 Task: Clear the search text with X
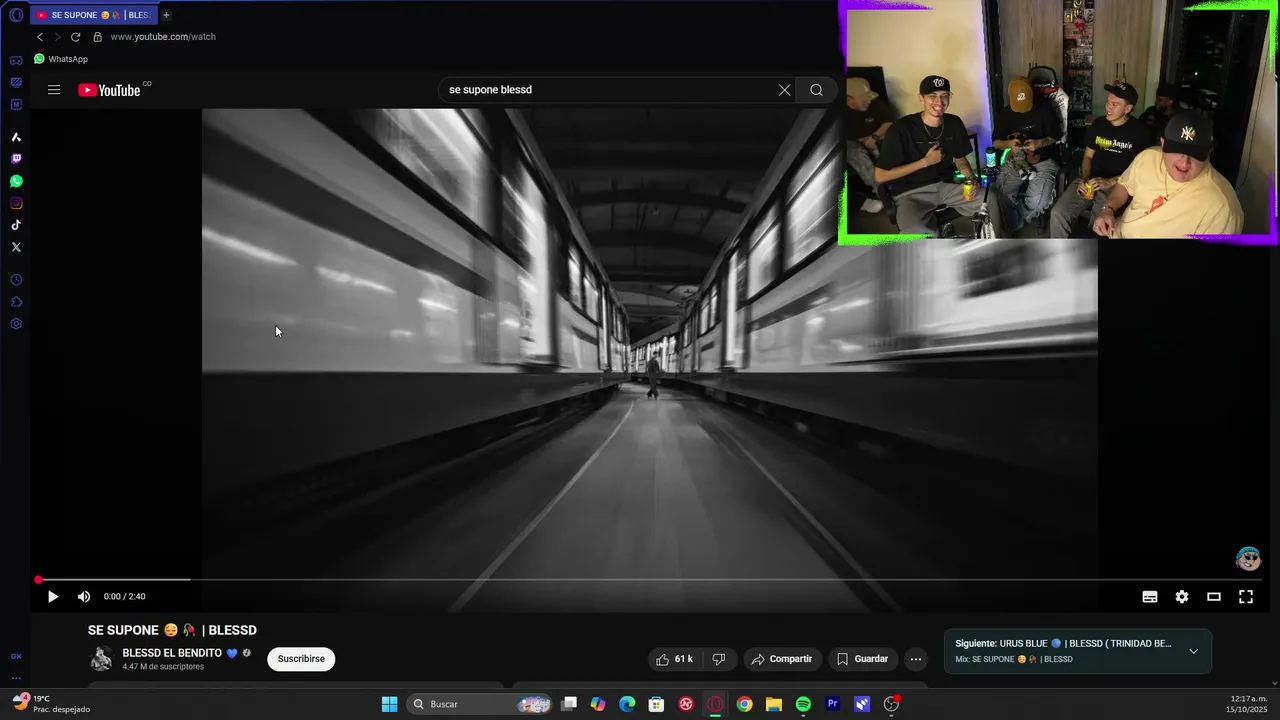[784, 90]
